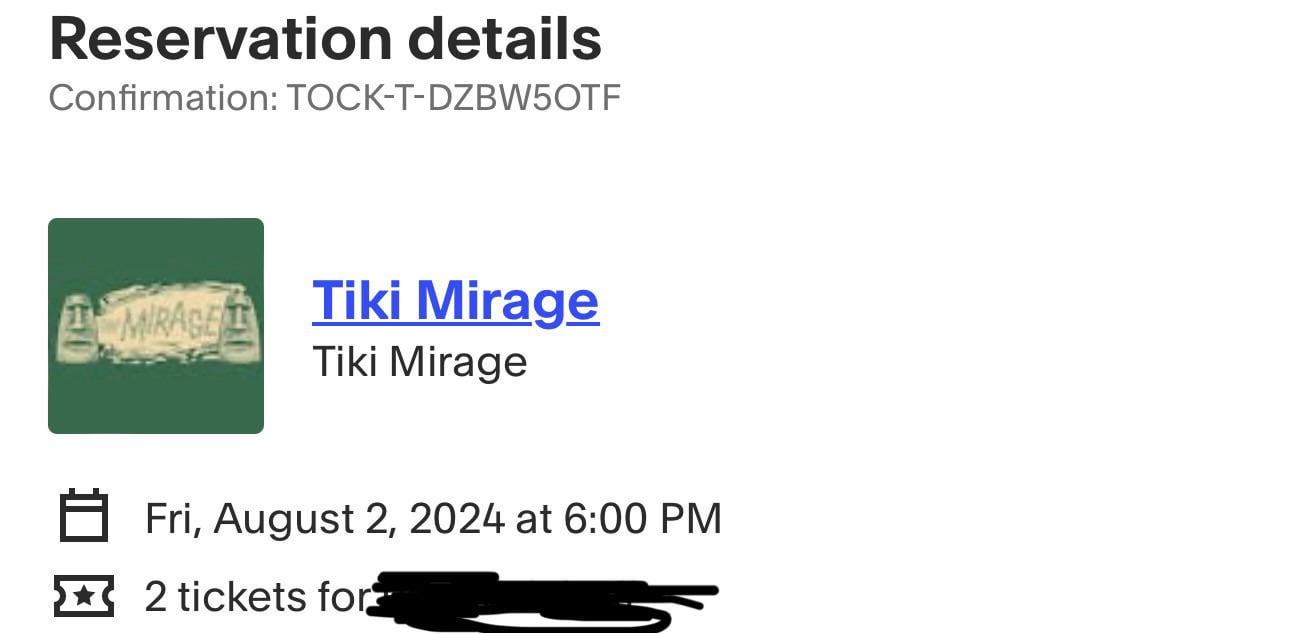
Task: Click the MIRAGE sign in logo
Action: point(158,323)
